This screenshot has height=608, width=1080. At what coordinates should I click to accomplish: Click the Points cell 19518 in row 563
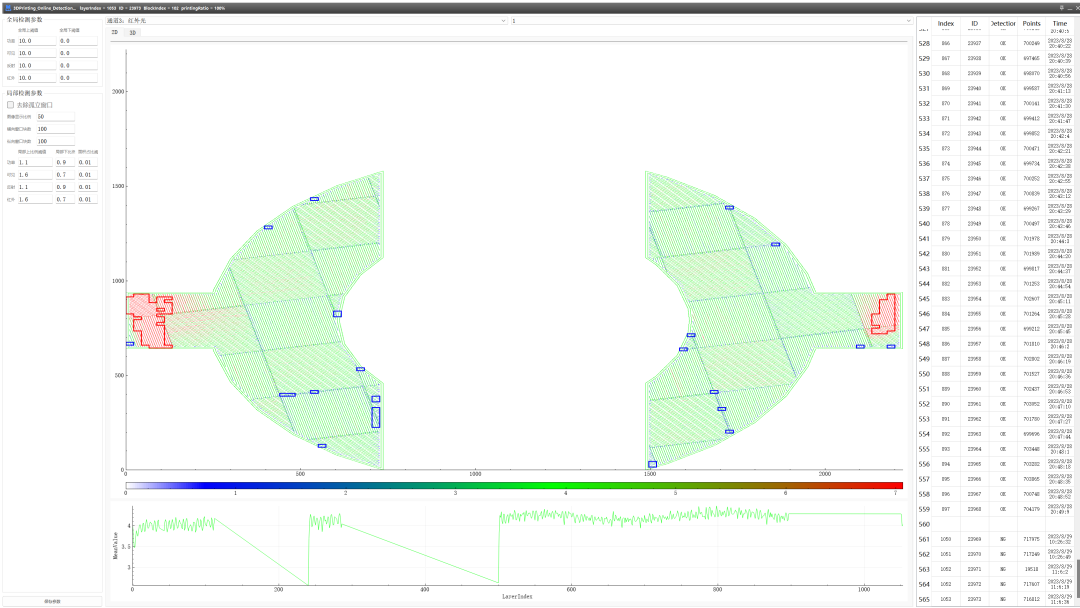[1031, 569]
